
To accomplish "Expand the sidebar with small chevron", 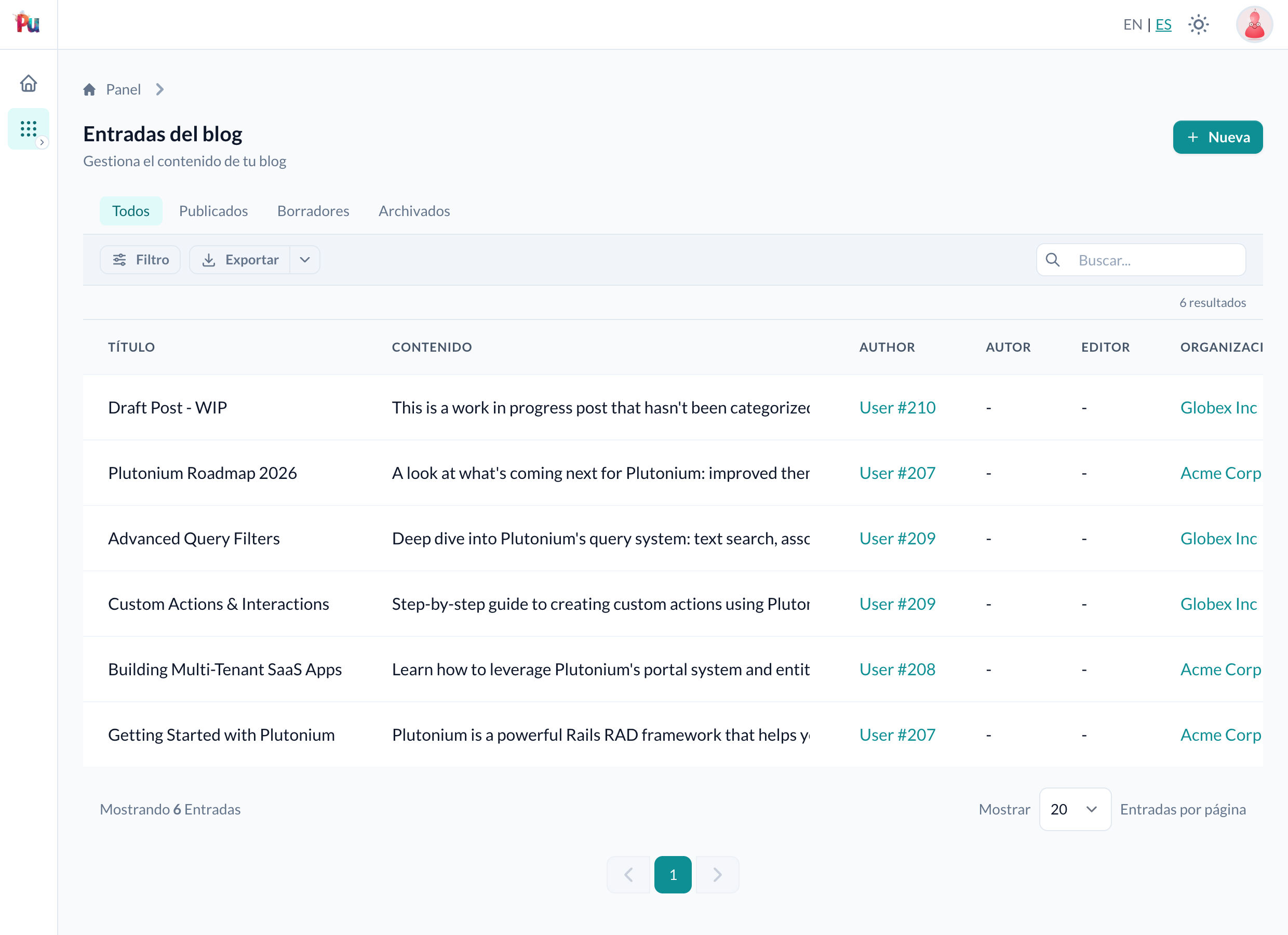I will (x=42, y=142).
